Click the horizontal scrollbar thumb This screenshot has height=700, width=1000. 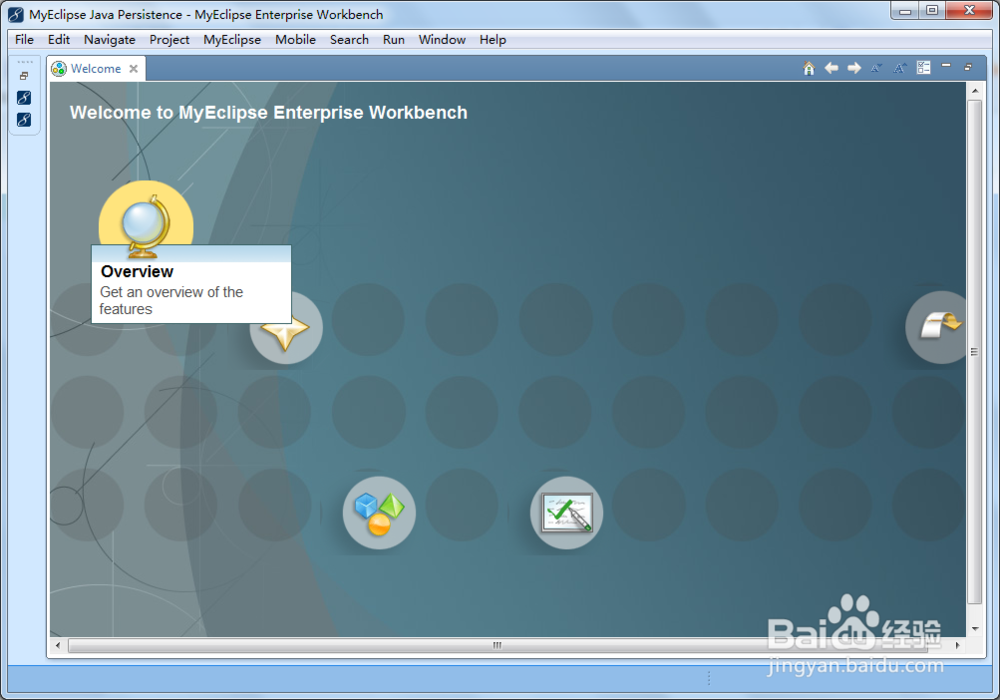click(497, 645)
